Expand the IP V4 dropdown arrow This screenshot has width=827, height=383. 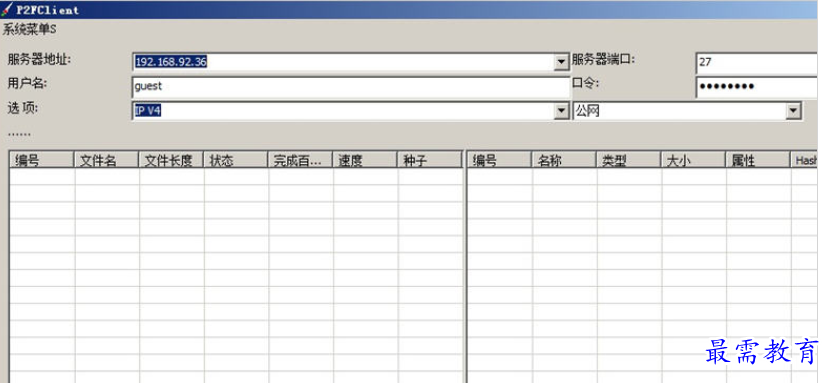pos(561,111)
